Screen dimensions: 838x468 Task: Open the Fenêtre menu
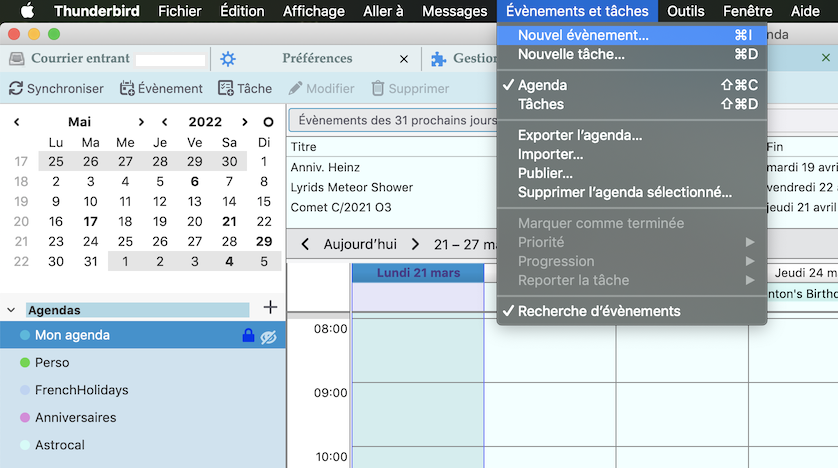point(747,11)
